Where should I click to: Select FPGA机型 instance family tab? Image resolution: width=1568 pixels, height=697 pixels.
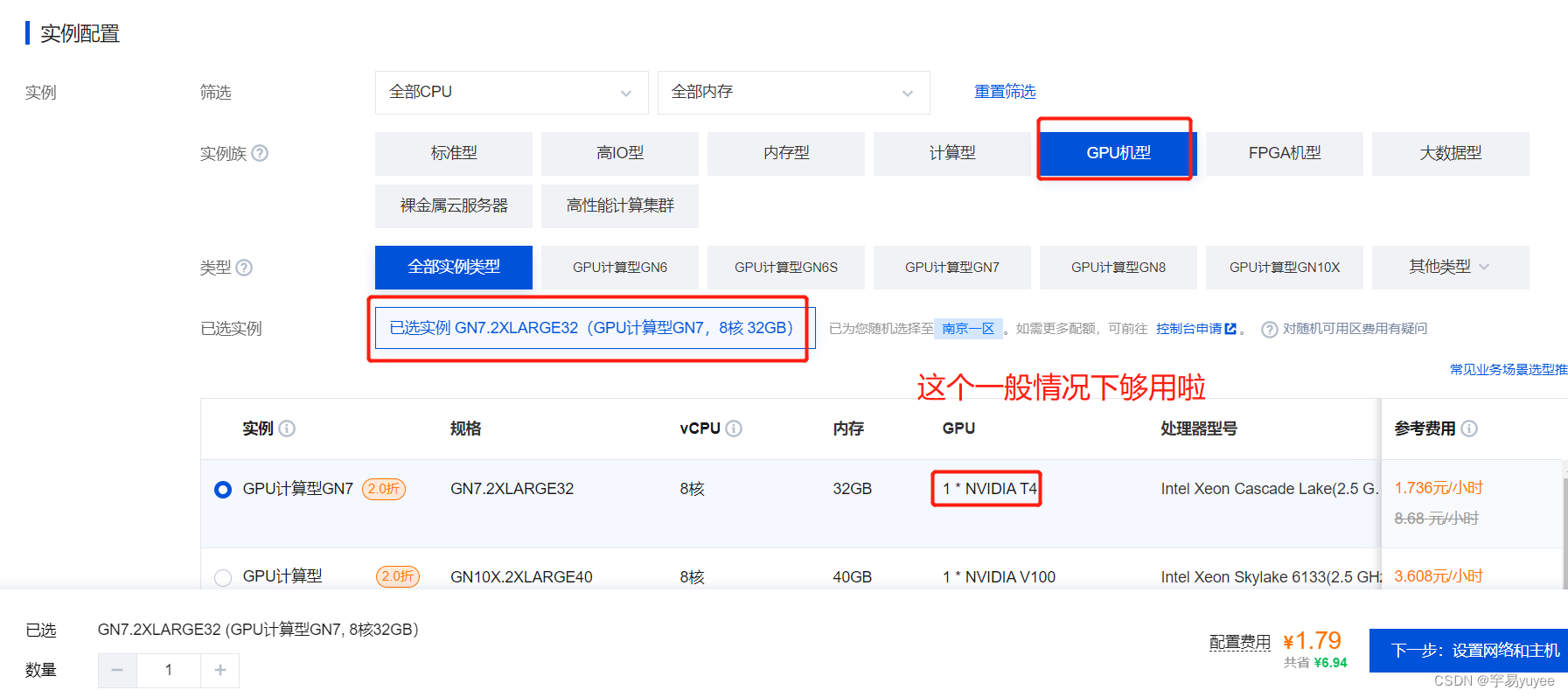point(1285,154)
